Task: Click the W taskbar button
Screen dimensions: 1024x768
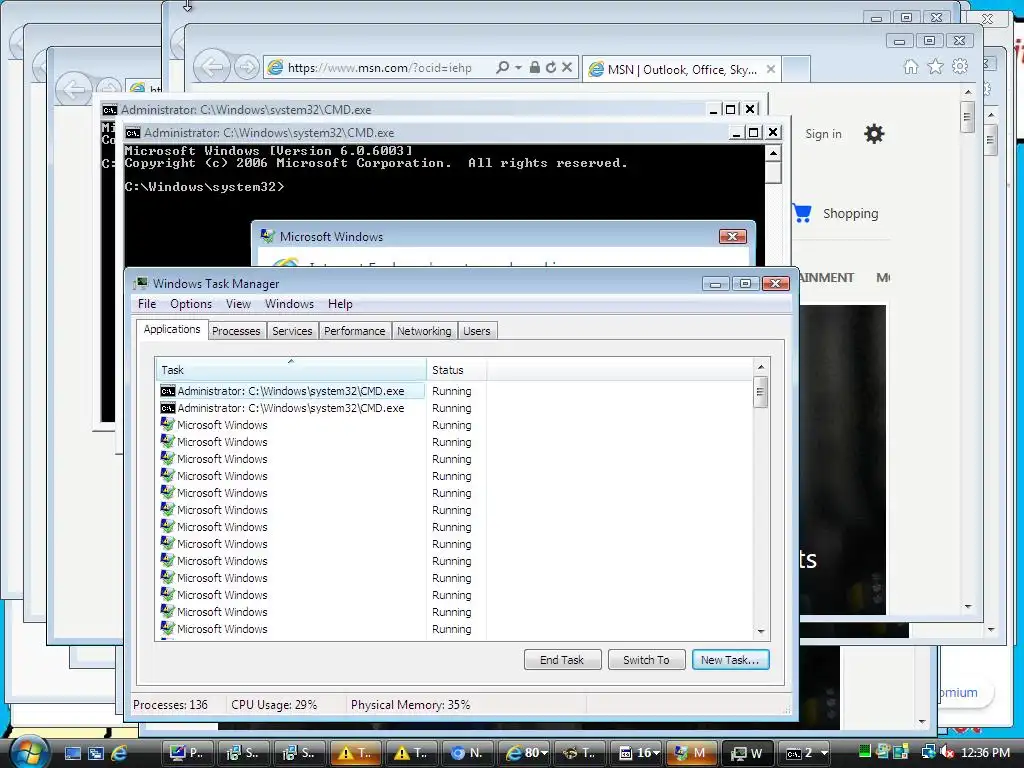Action: pos(747,753)
